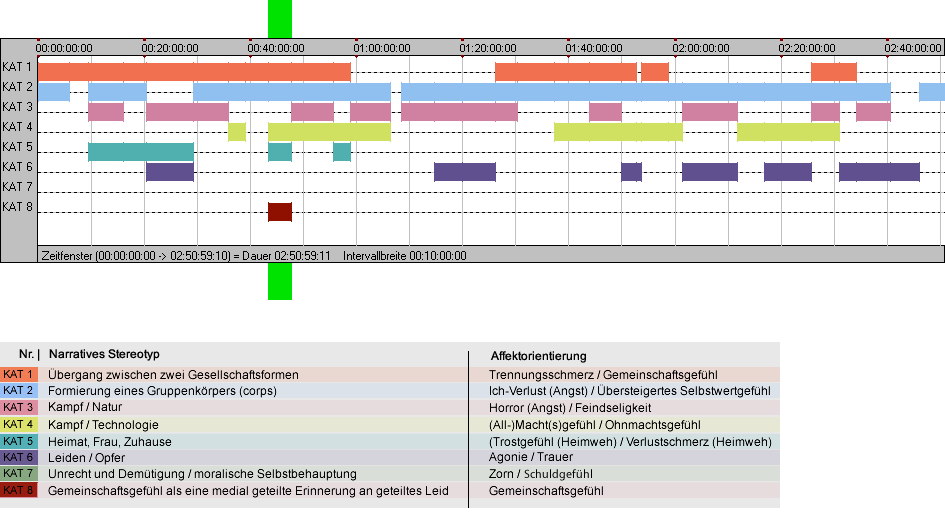The height and width of the screenshot is (530, 945).
Task: Select the dark red KAT 8 timeline segment
Action: (x=280, y=212)
